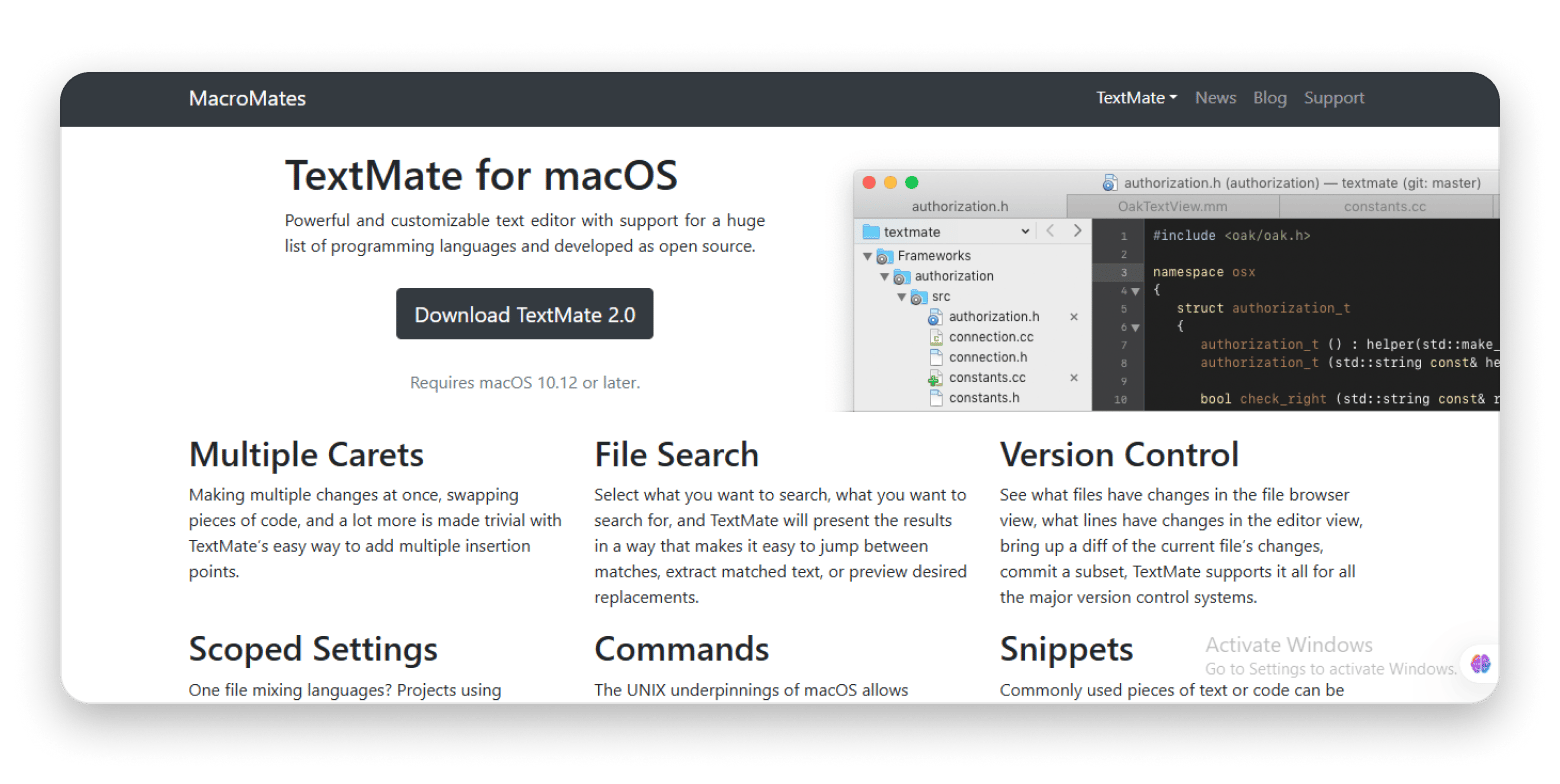Collapse the src folder disclosure triangle

point(902,295)
